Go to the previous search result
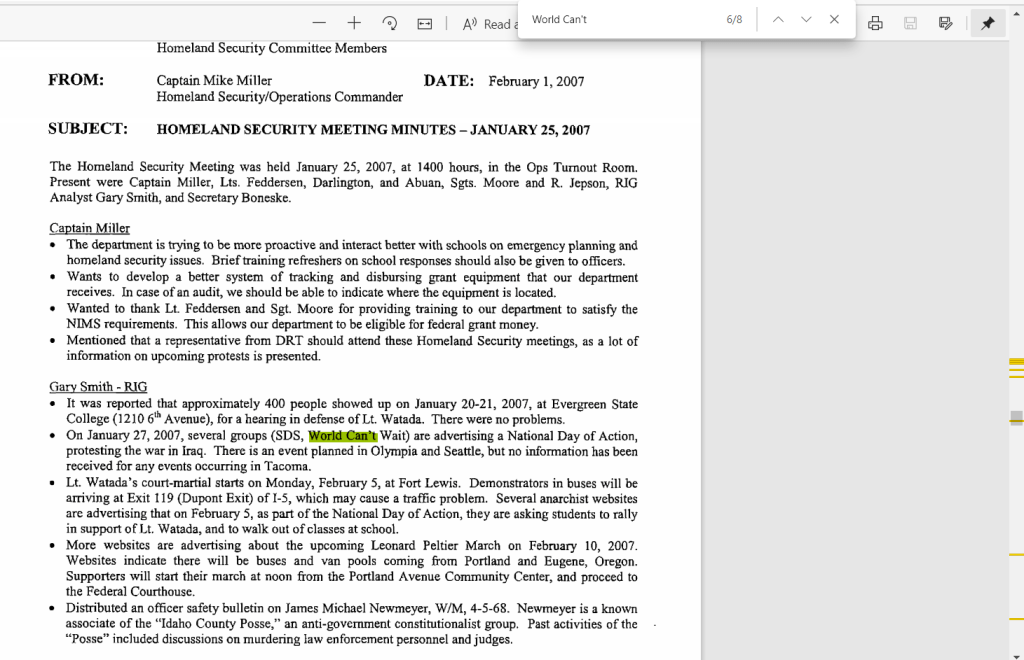The width and height of the screenshot is (1024, 660). coord(778,20)
